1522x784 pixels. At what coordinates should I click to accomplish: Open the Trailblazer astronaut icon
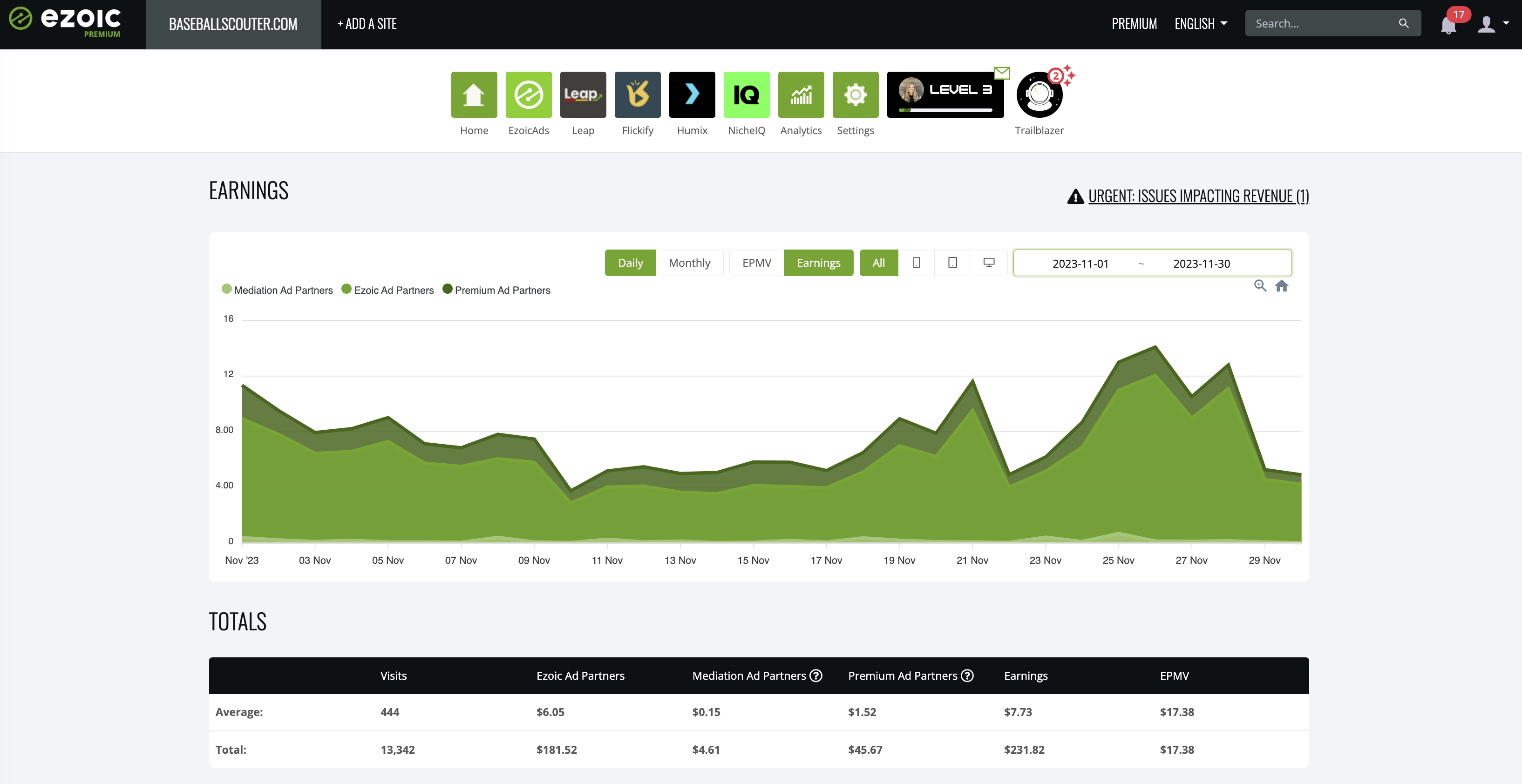click(x=1040, y=95)
